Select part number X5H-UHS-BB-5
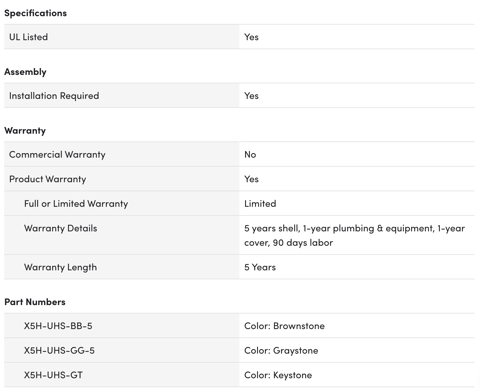This screenshot has width=480, height=392. [58, 326]
